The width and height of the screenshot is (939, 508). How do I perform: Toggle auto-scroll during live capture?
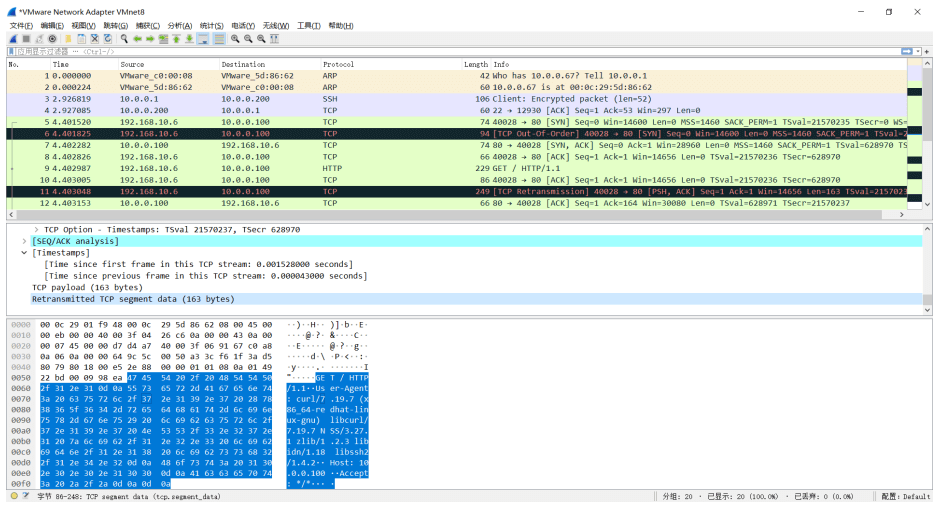pyautogui.click(x=203, y=39)
